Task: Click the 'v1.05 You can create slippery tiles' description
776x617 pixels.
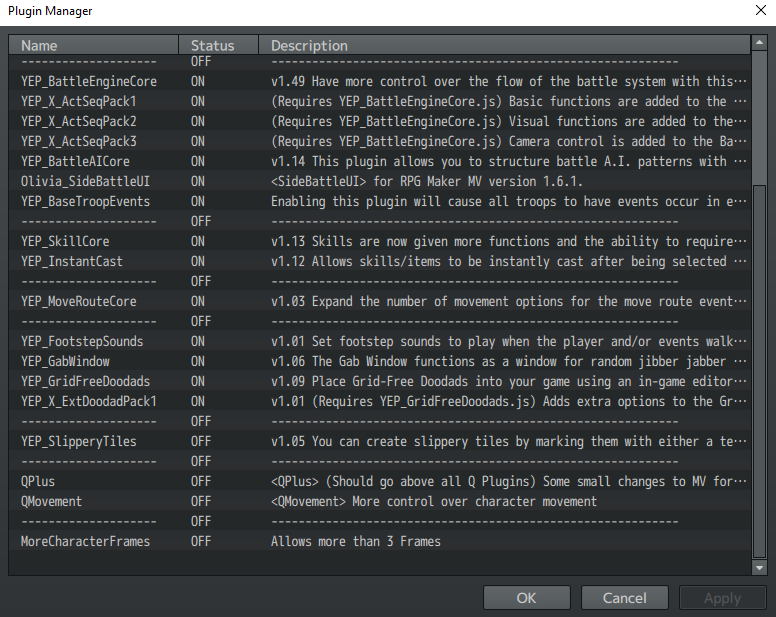Action: (508, 441)
